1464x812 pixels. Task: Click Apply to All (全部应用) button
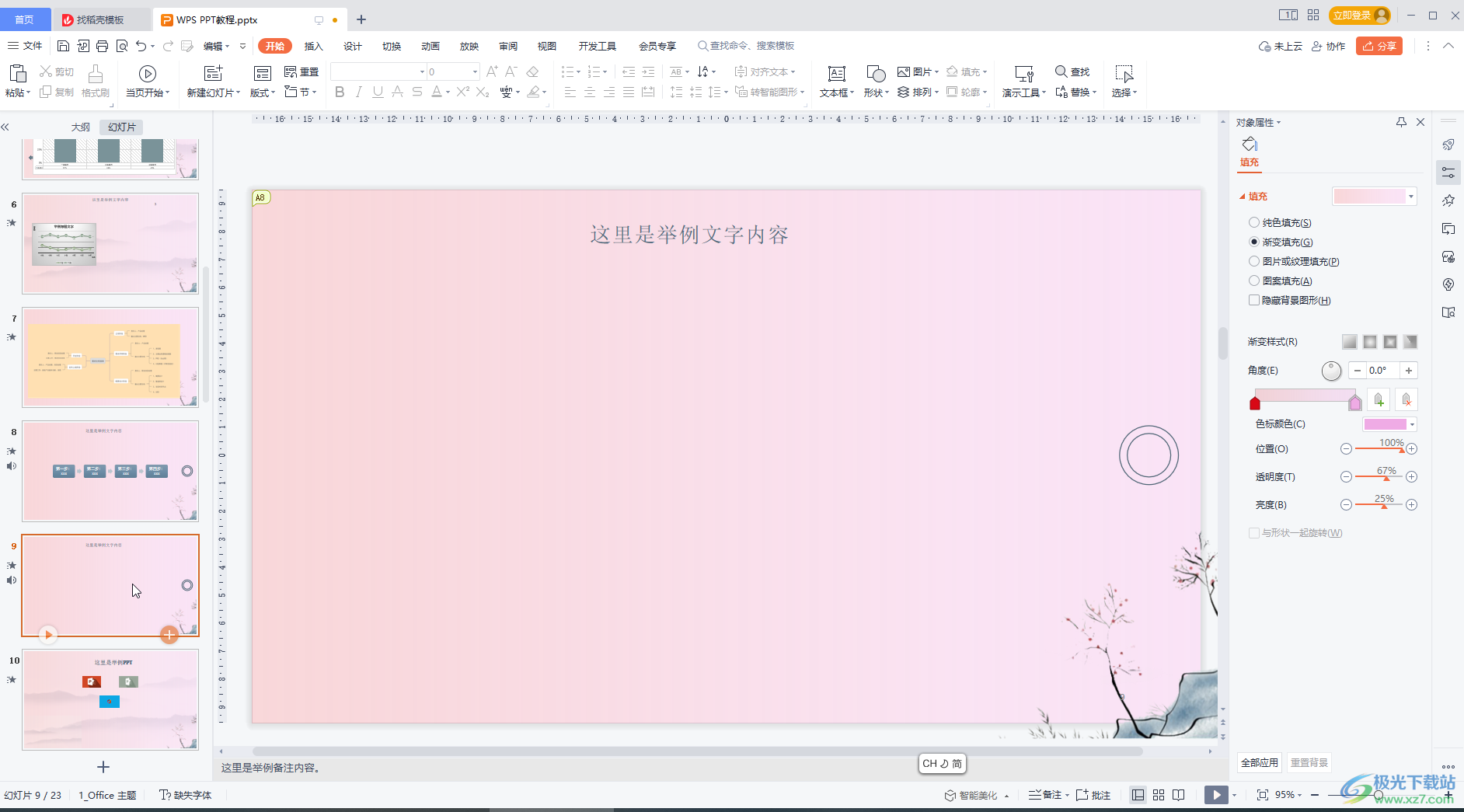click(x=1259, y=762)
